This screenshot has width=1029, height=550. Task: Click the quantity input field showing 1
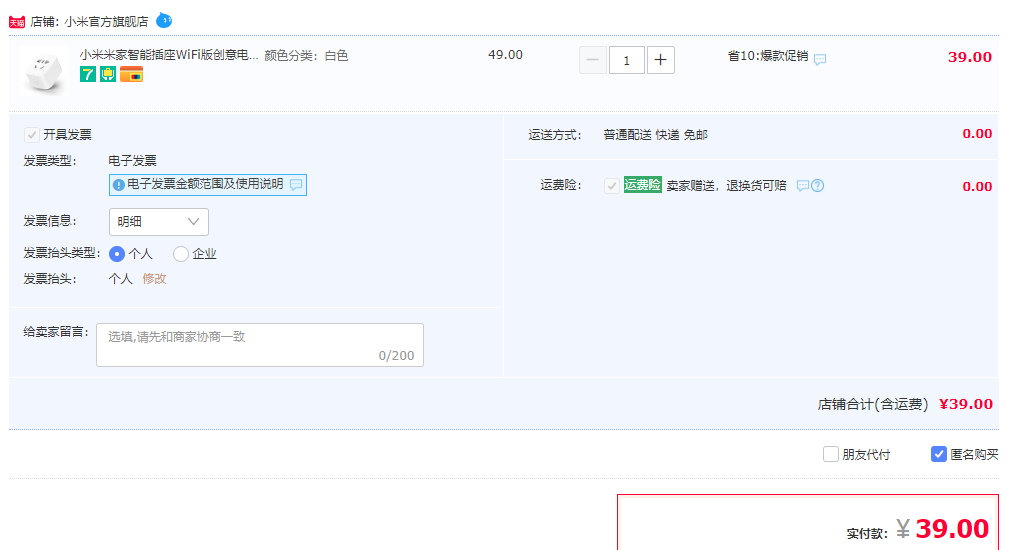pos(627,60)
